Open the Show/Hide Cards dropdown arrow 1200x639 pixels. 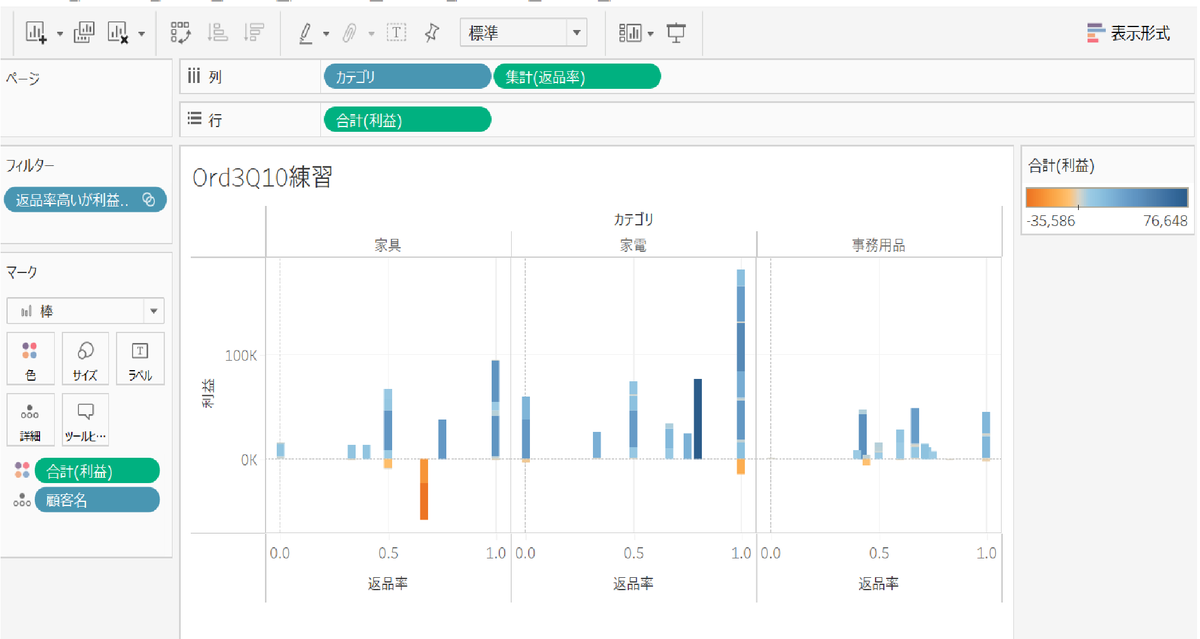651,34
